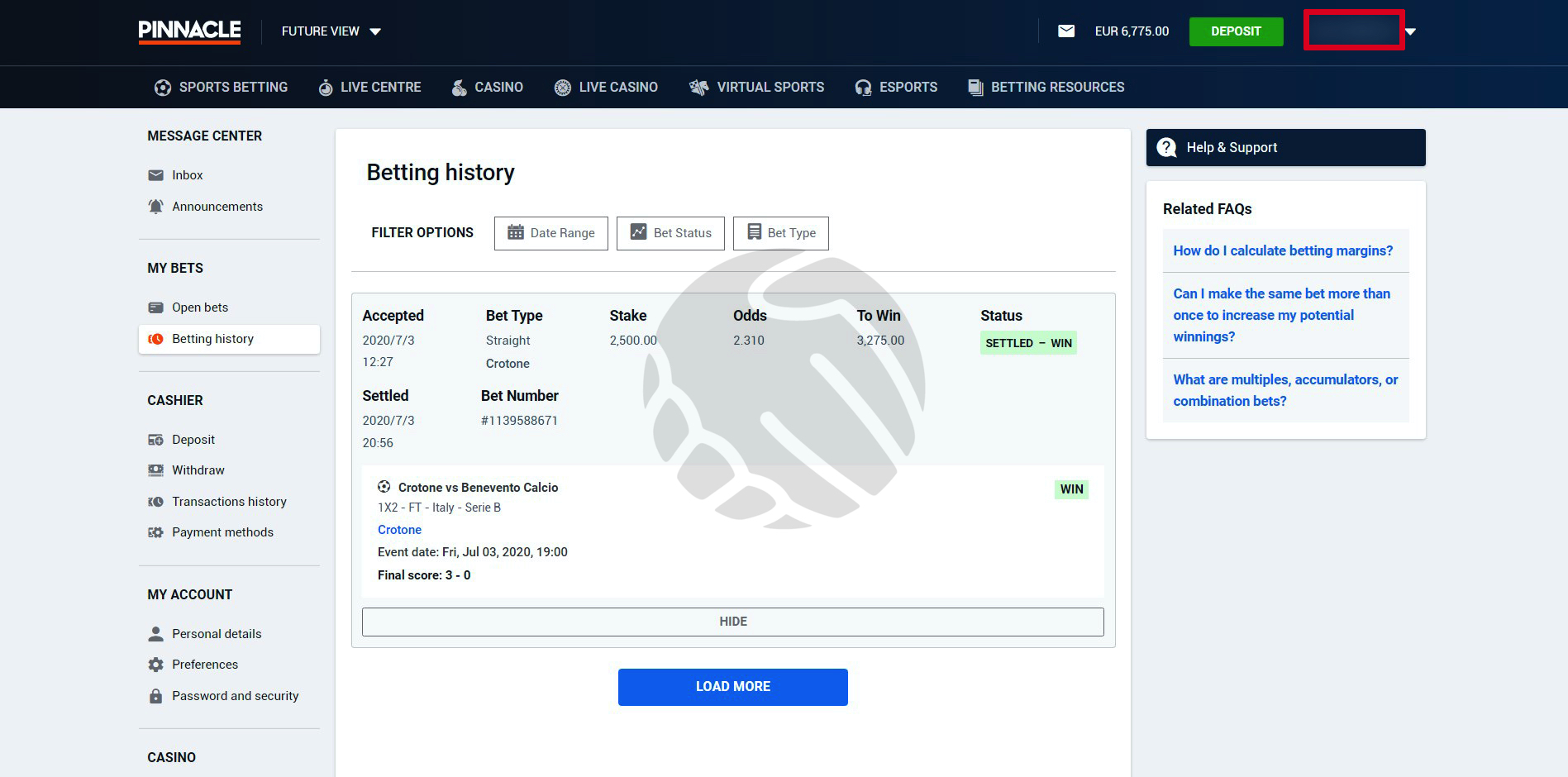
Task: Click bet number #1139588671
Action: point(519,421)
